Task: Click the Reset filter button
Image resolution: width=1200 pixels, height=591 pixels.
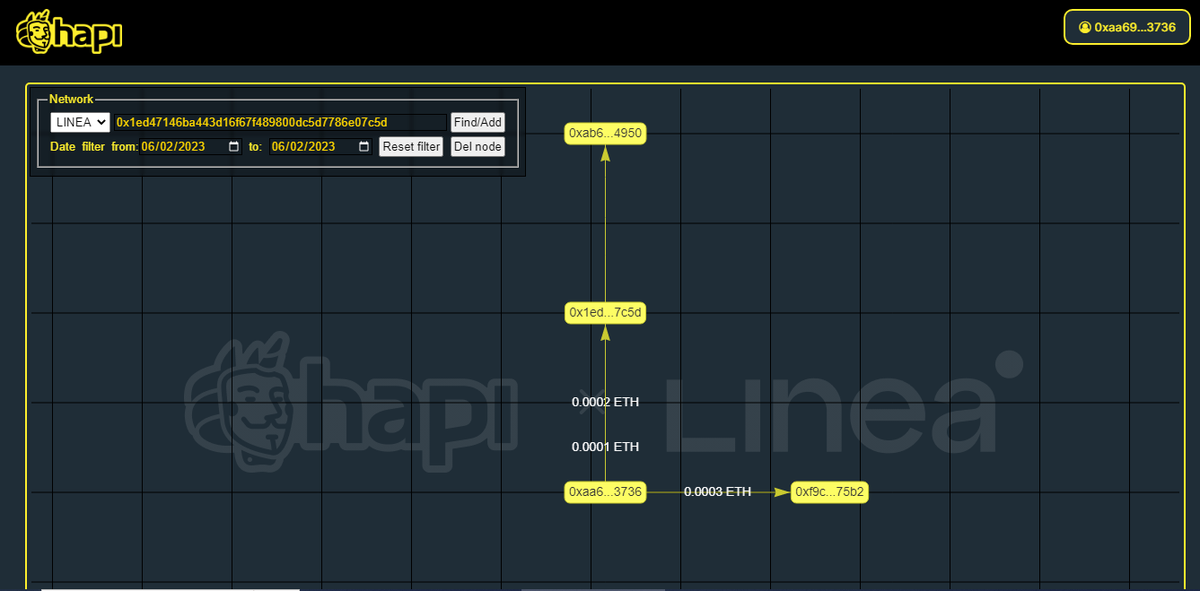Action: pyautogui.click(x=411, y=146)
